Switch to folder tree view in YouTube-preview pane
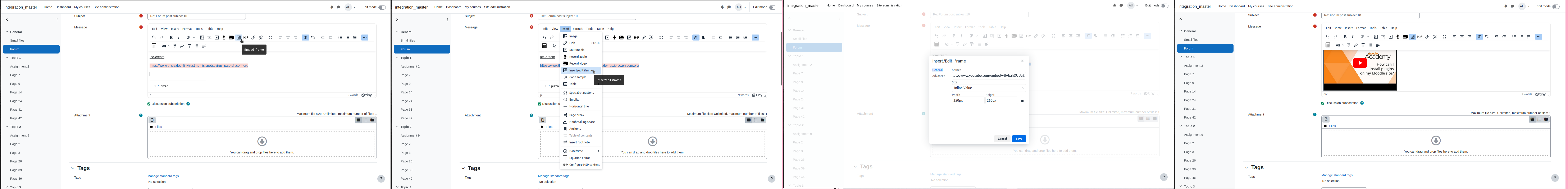The image size is (1568, 189). (x=1546, y=119)
